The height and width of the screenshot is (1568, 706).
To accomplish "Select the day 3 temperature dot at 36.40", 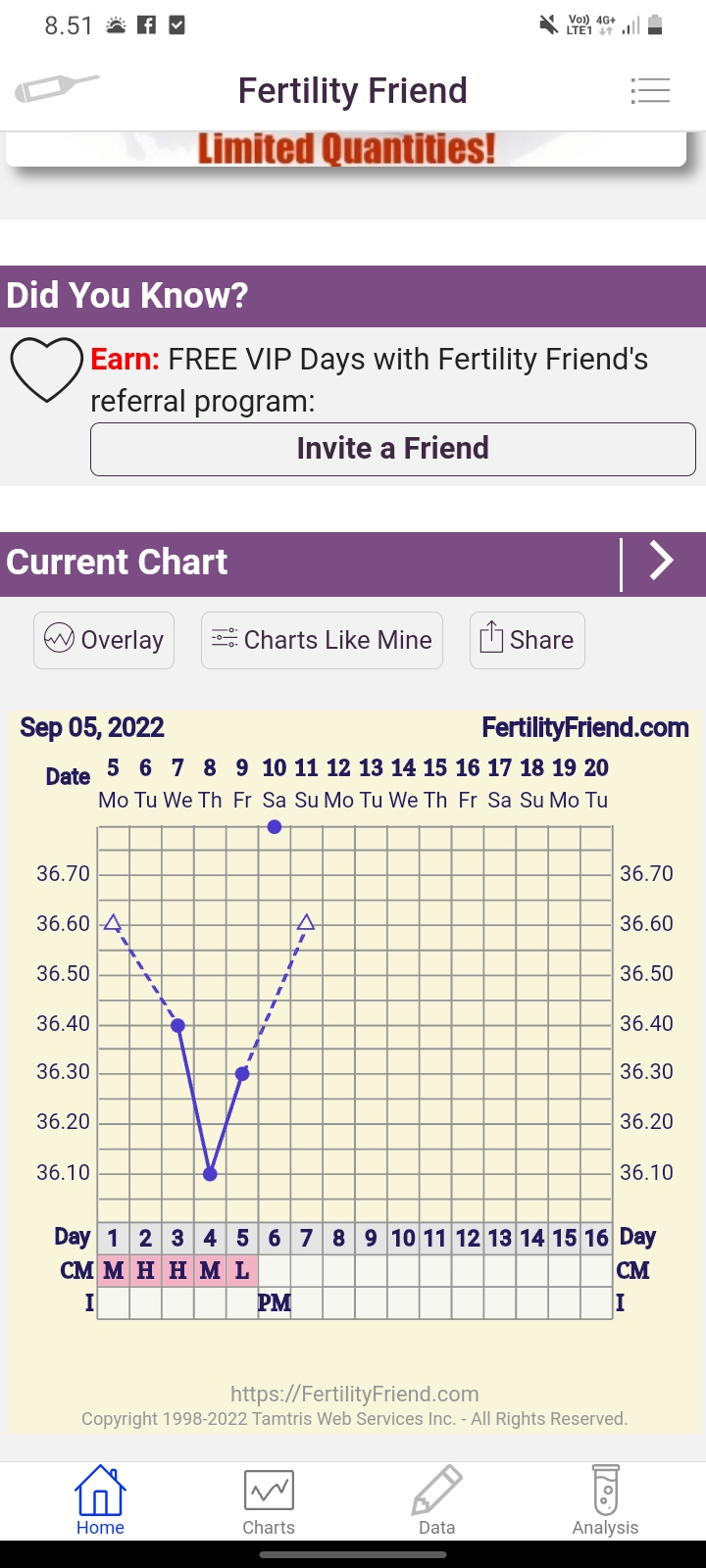I will (x=177, y=1025).
